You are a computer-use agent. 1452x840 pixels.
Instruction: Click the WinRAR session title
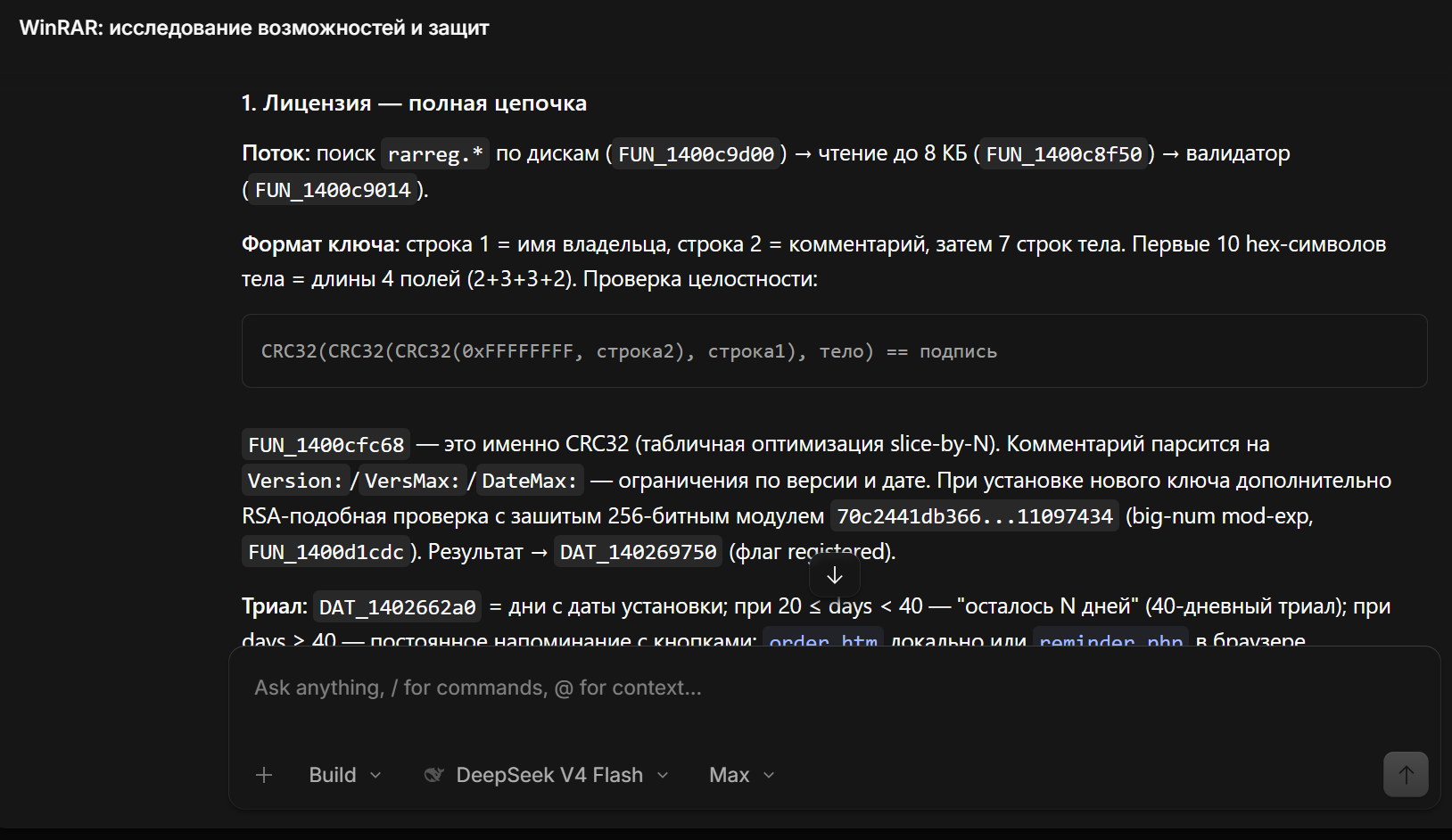[x=254, y=28]
